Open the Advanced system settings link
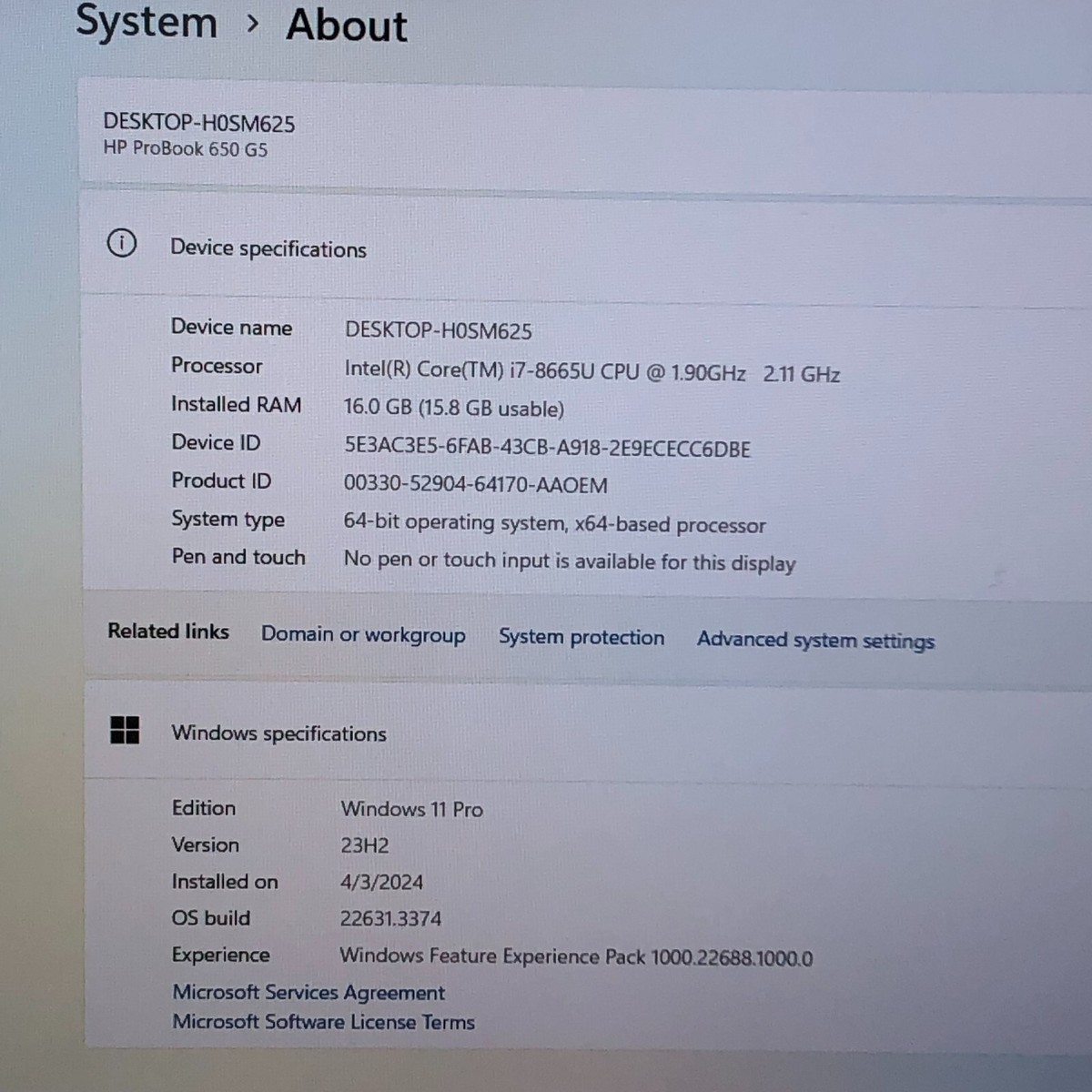This screenshot has width=1092, height=1092. pyautogui.click(x=815, y=641)
